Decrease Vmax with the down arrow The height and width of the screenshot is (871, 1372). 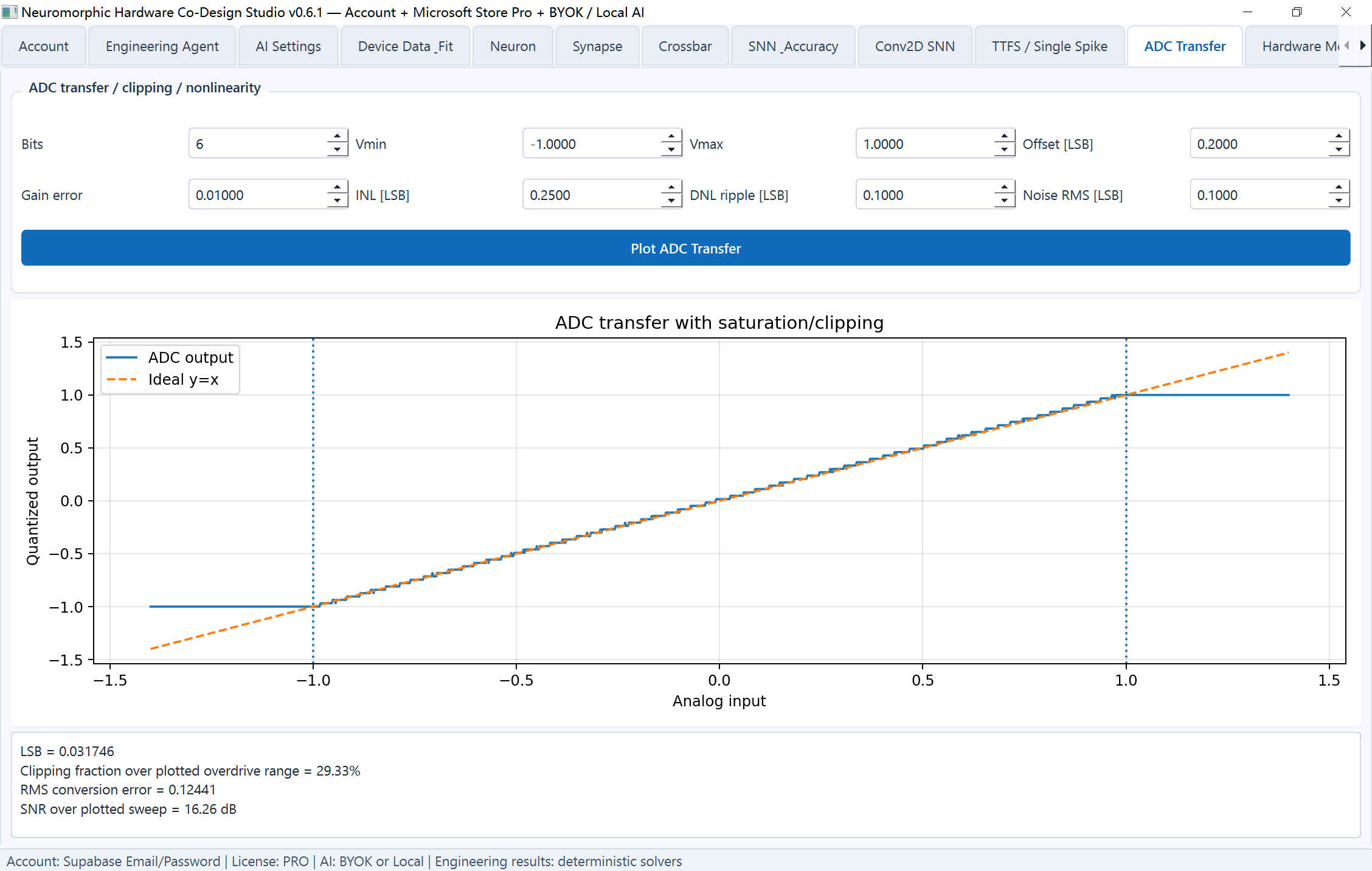pos(1004,150)
